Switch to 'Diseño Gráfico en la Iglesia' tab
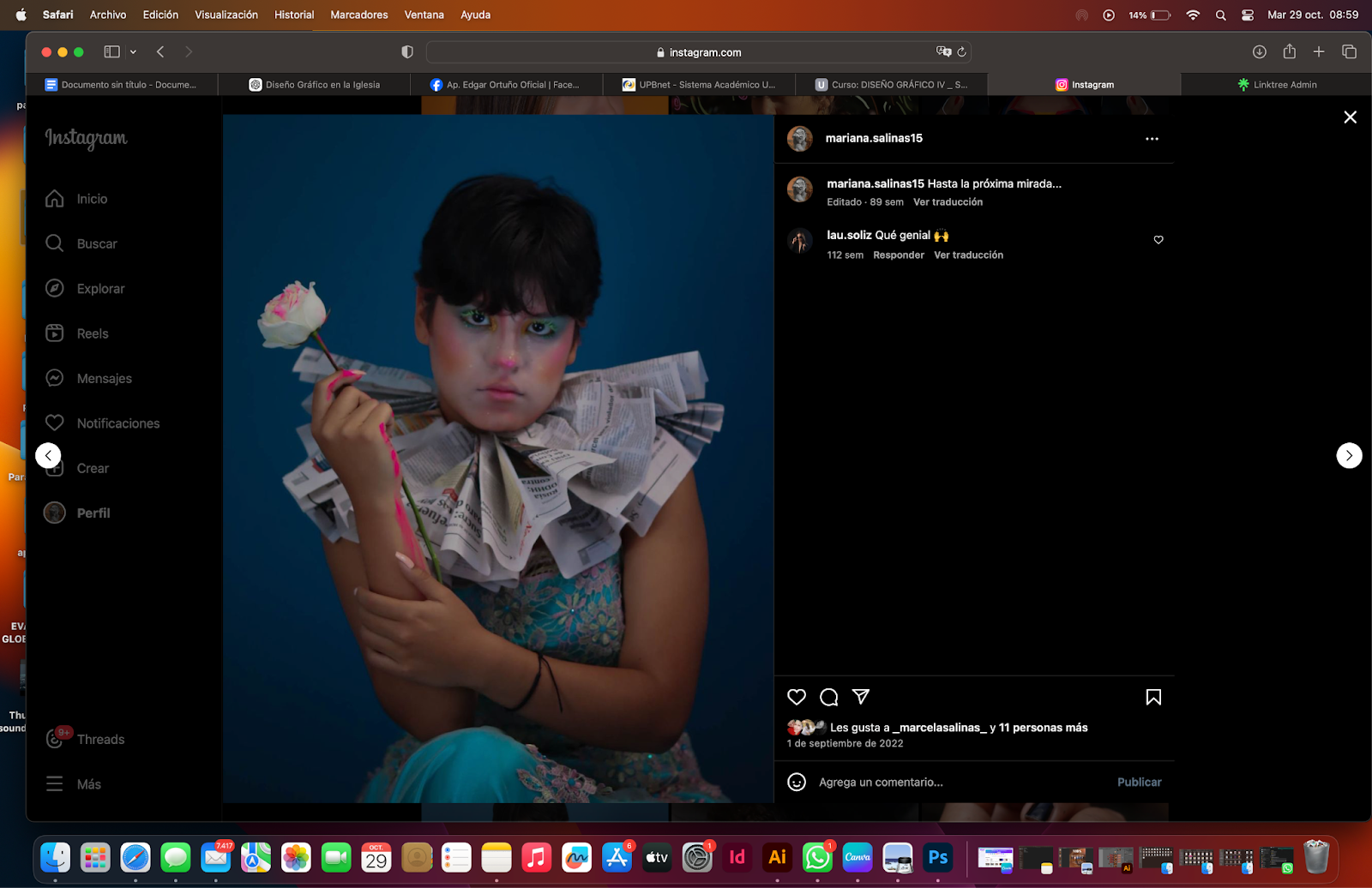Viewport: 1372px width, 888px height. pyautogui.click(x=315, y=85)
